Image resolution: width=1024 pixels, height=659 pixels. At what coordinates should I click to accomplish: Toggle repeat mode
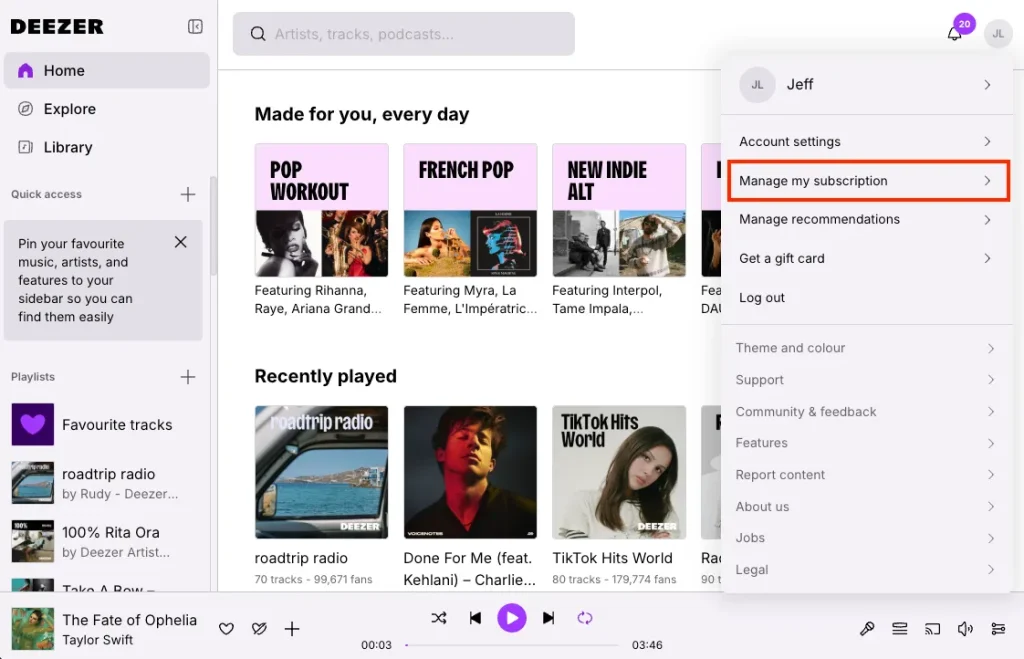[x=585, y=618]
